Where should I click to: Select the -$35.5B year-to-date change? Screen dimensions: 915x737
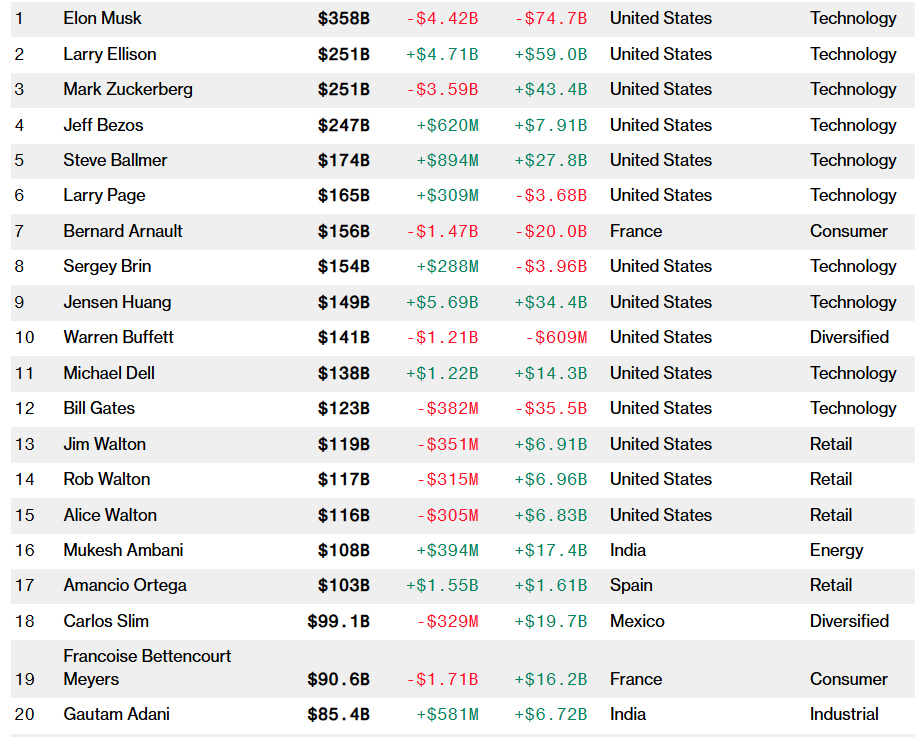coord(551,408)
